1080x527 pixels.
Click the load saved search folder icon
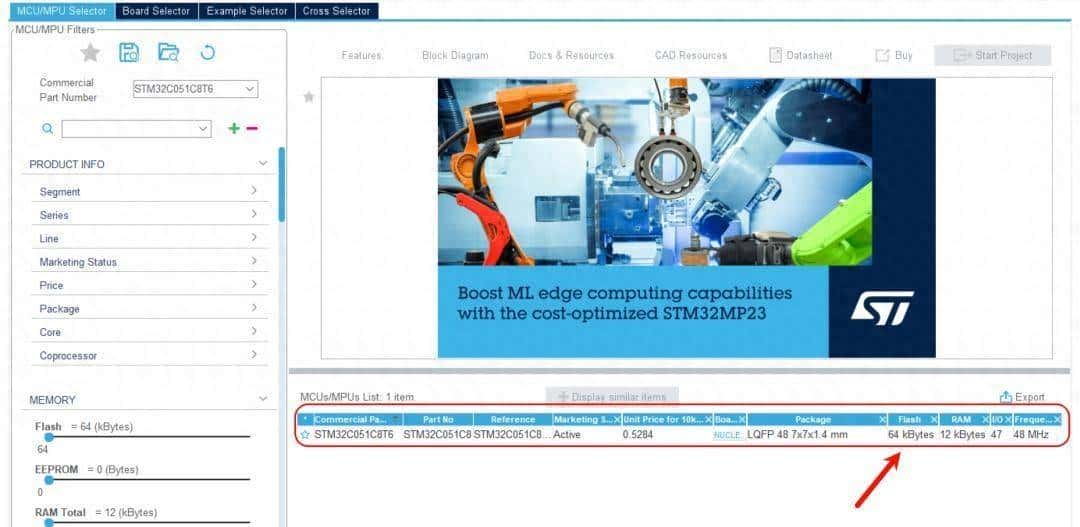(x=168, y=53)
